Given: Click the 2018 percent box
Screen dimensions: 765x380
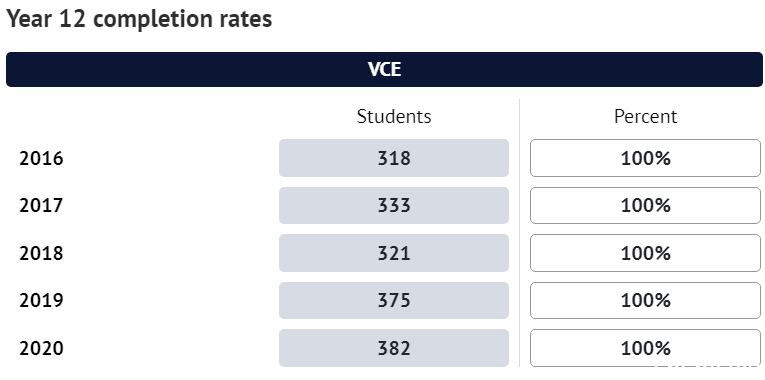Looking at the screenshot, I should click(x=645, y=253).
